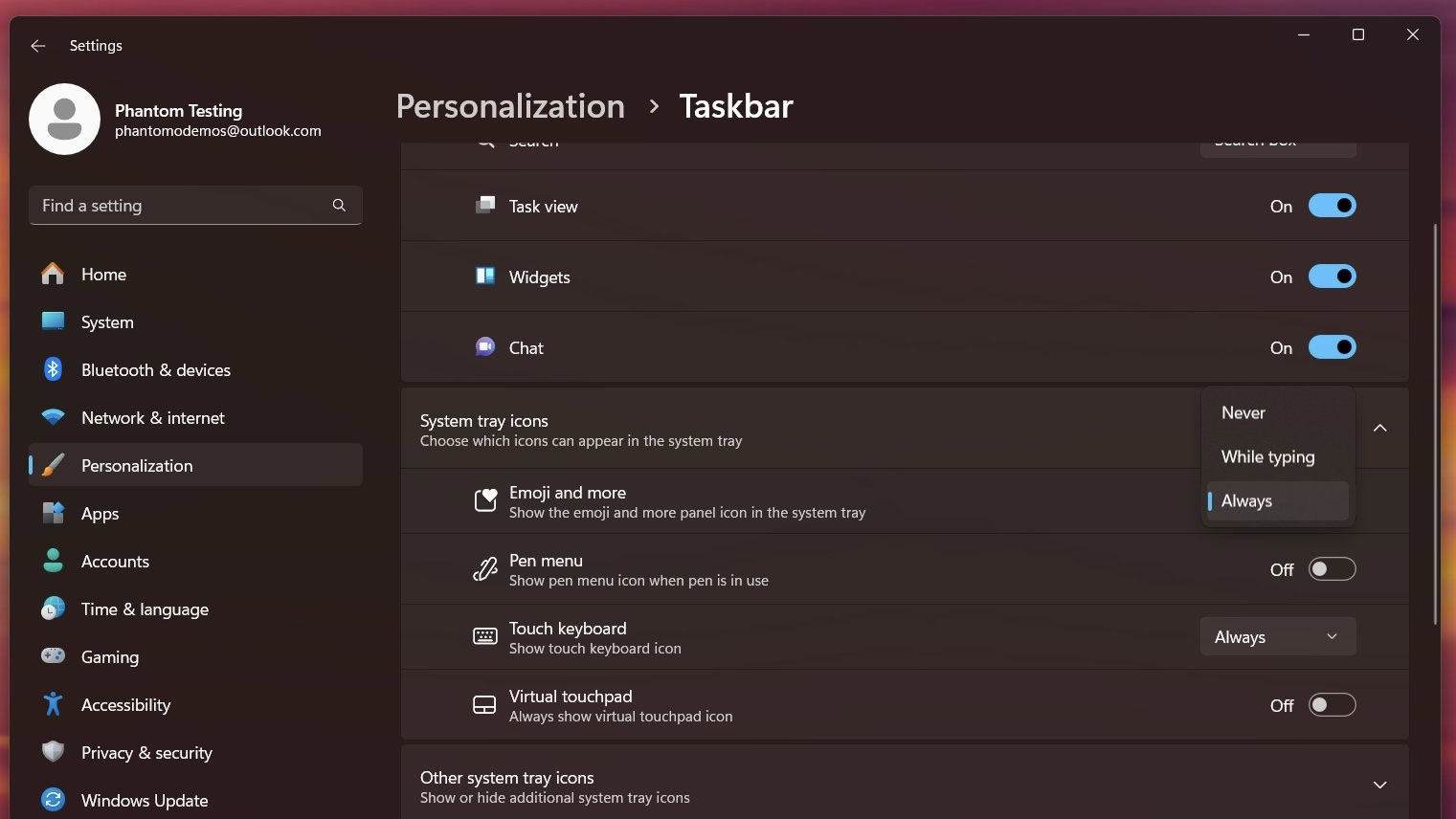Click the Find a setting search box
This screenshot has width=1456, height=819.
pyautogui.click(x=182, y=206)
